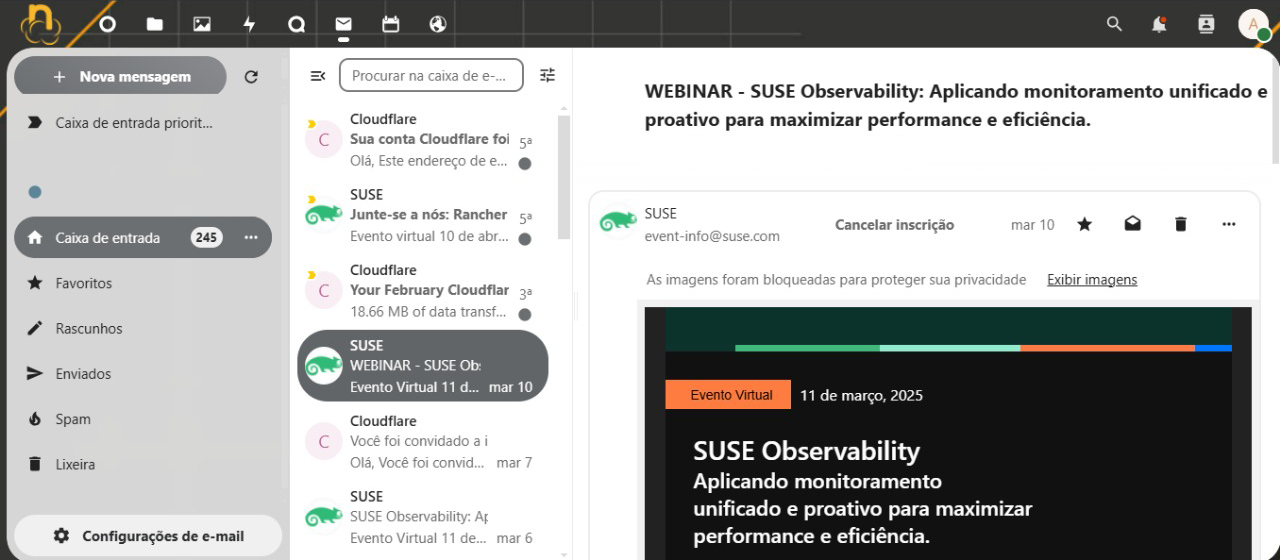Open more actions for the SUSE message
This screenshot has width=1280, height=560.
[x=1229, y=224]
